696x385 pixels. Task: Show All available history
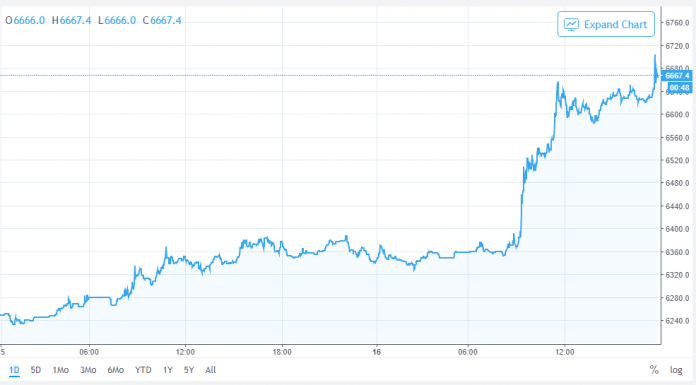210,370
